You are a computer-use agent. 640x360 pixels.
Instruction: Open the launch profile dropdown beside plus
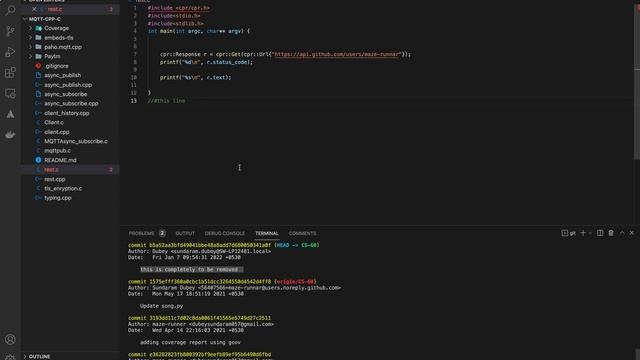click(x=590, y=233)
